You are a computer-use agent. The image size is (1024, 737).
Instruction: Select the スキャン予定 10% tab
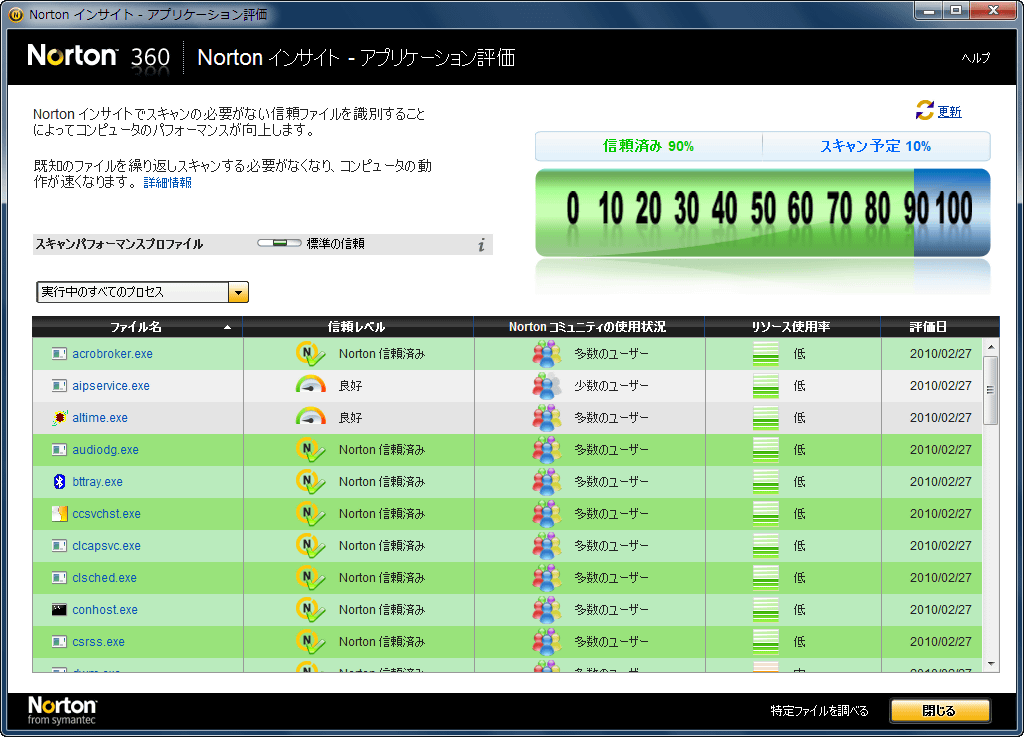click(876, 146)
